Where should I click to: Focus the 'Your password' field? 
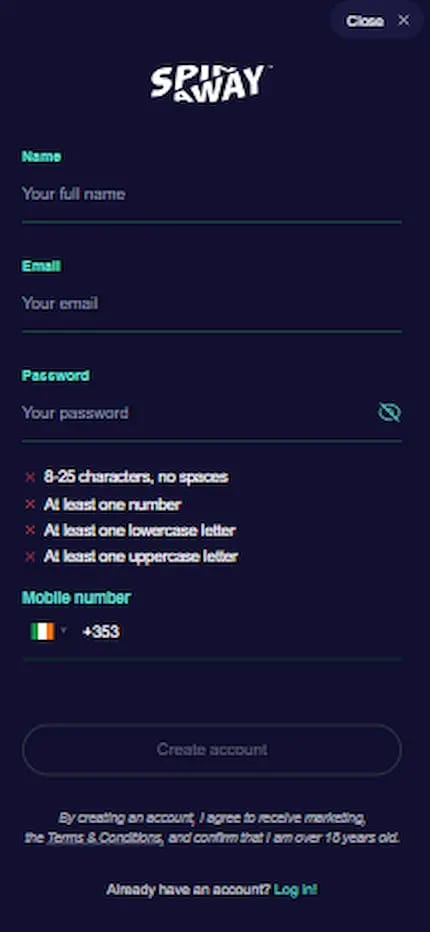click(x=196, y=413)
